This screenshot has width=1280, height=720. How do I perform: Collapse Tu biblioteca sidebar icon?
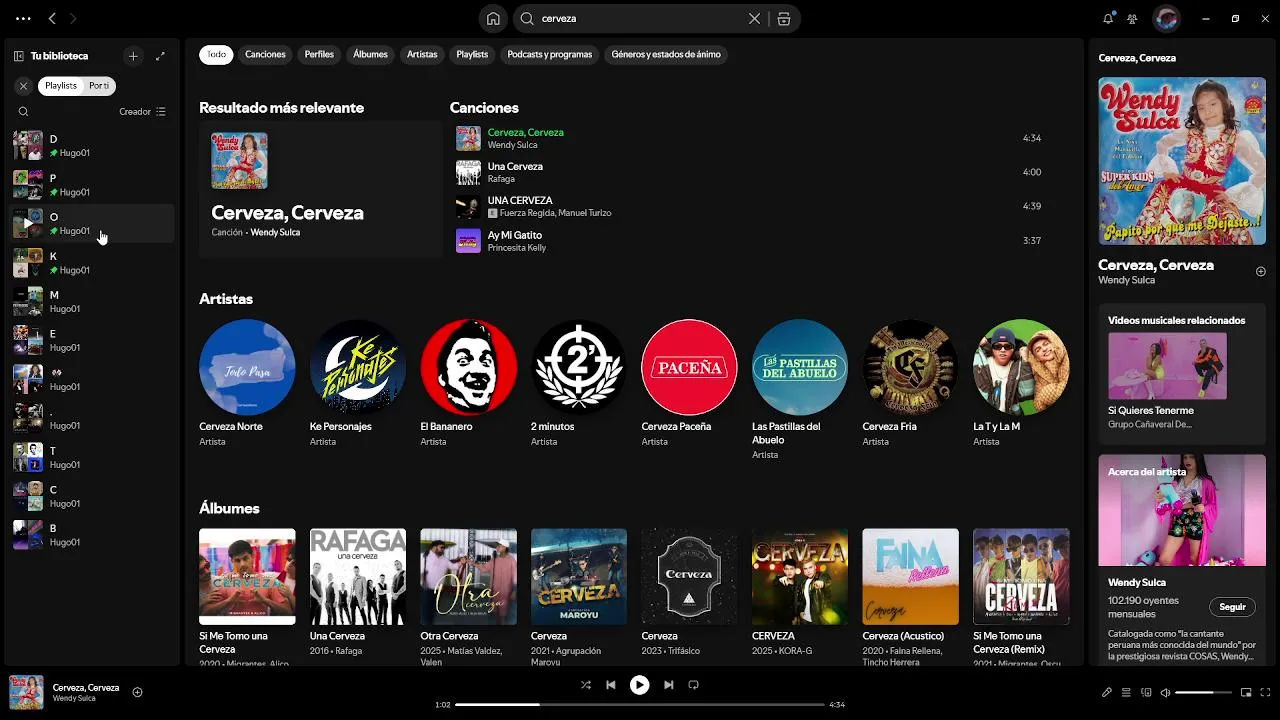pos(19,56)
